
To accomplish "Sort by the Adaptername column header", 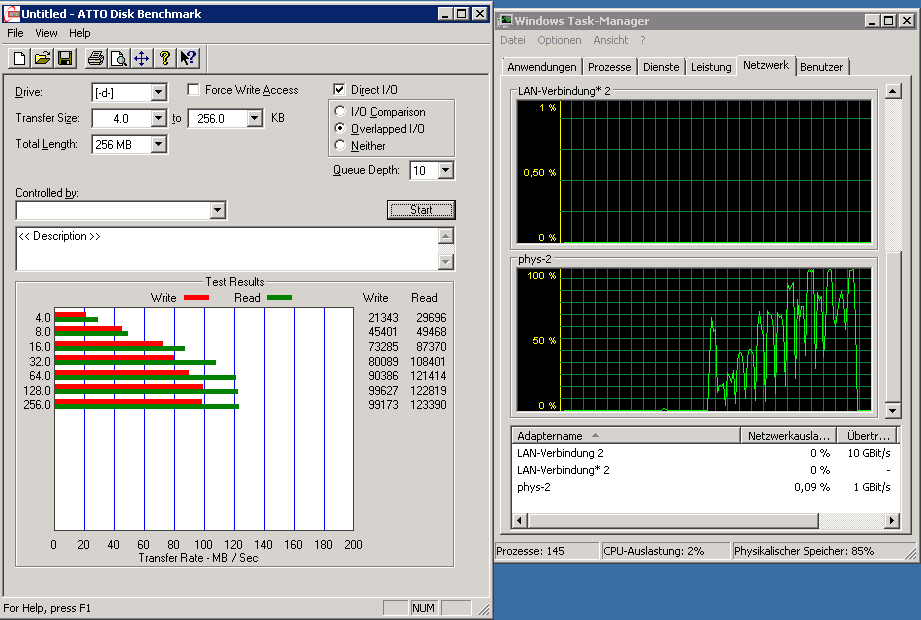I will point(626,436).
